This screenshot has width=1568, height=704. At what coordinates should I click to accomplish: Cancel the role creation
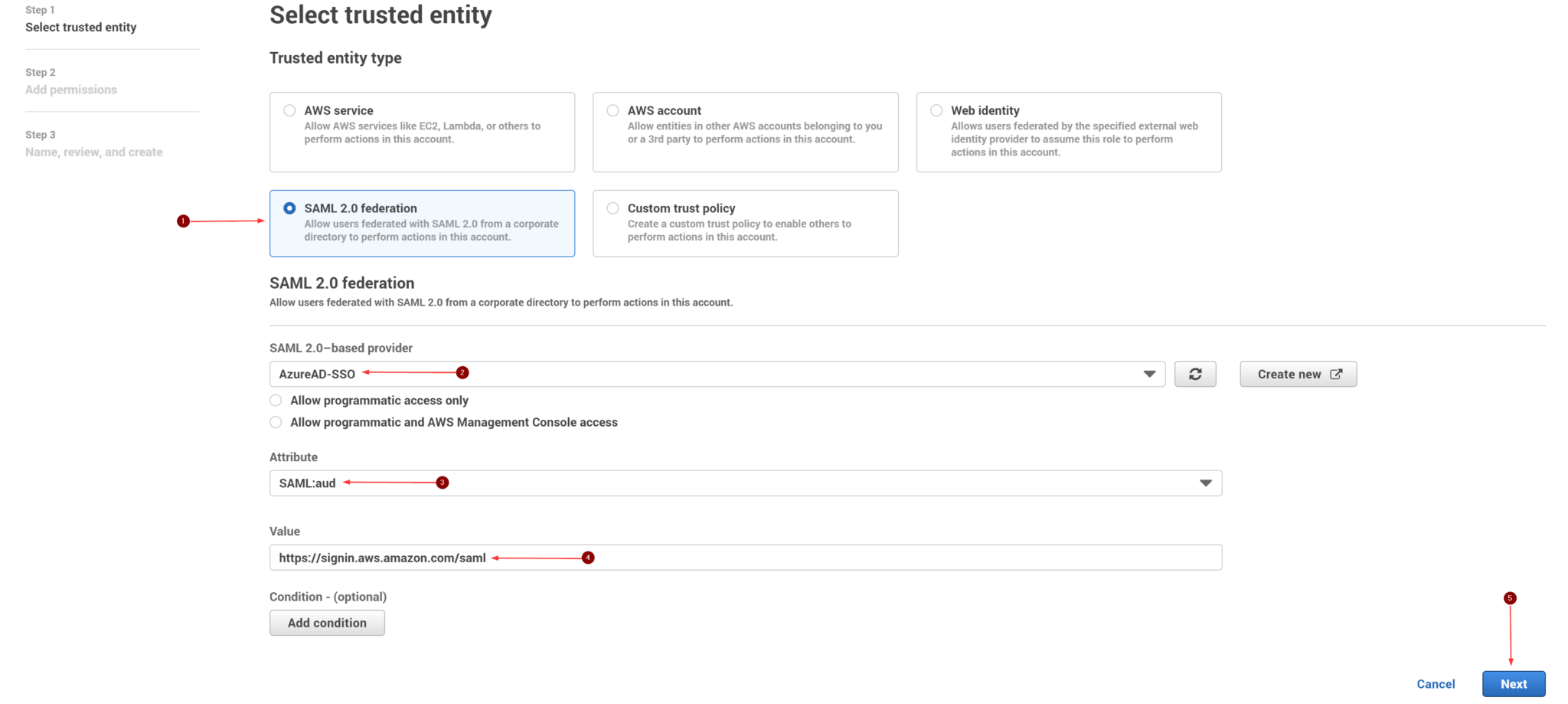tap(1436, 683)
